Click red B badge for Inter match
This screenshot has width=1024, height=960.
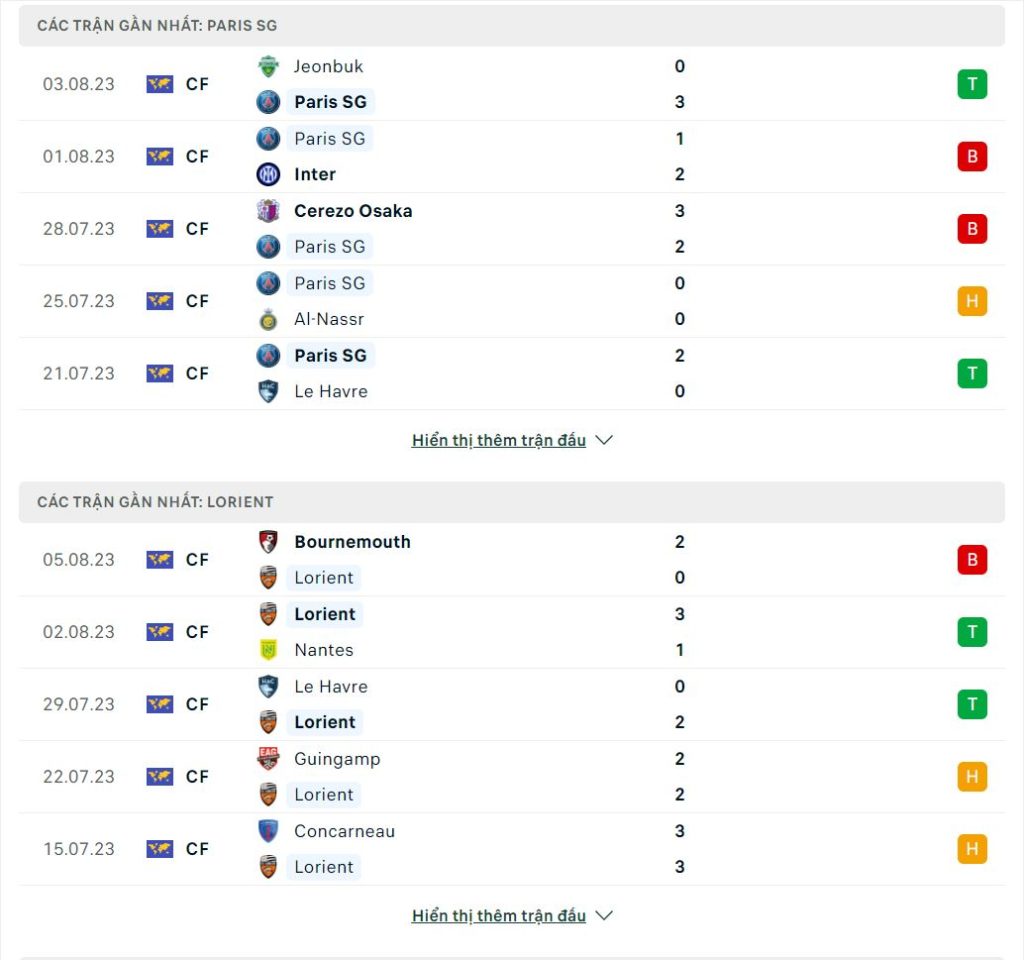point(972,157)
